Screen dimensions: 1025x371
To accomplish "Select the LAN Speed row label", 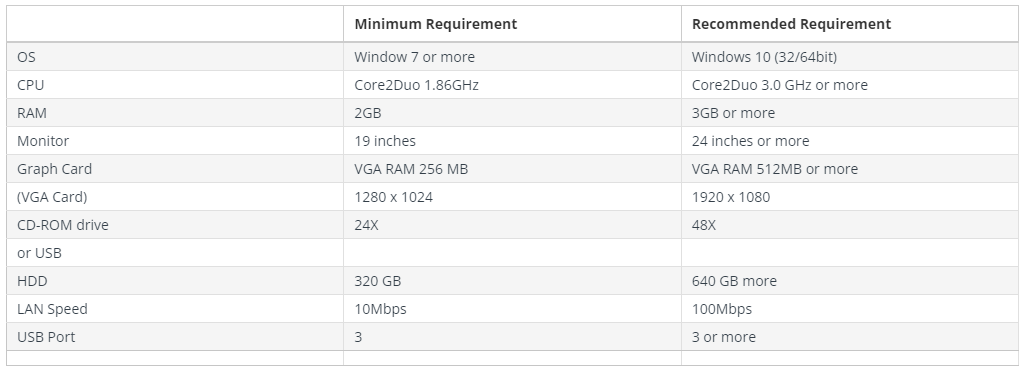I will point(52,309).
